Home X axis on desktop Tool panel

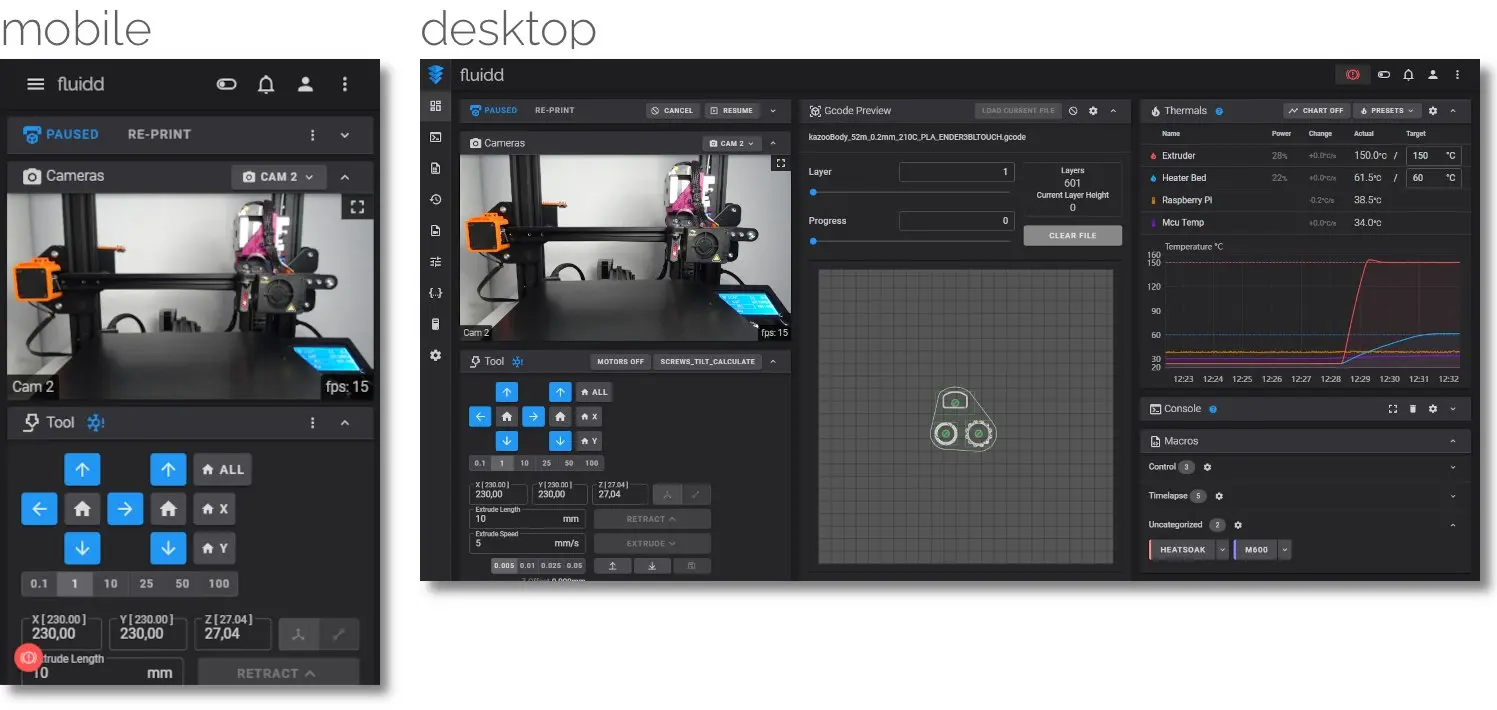[x=590, y=416]
